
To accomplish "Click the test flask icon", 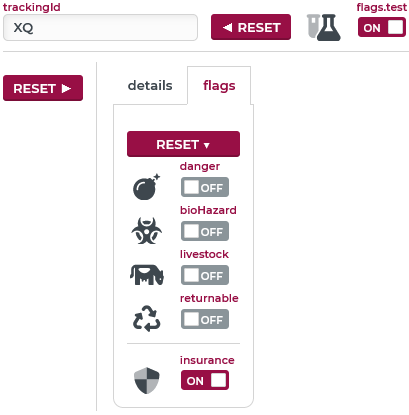I will [329, 27].
